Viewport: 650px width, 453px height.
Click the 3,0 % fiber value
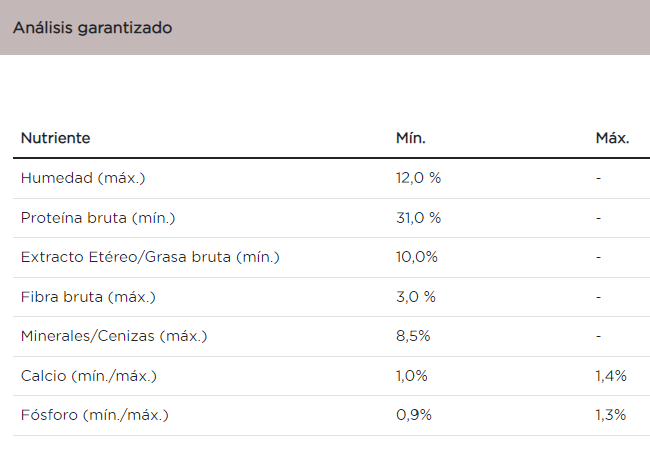pyautogui.click(x=416, y=297)
